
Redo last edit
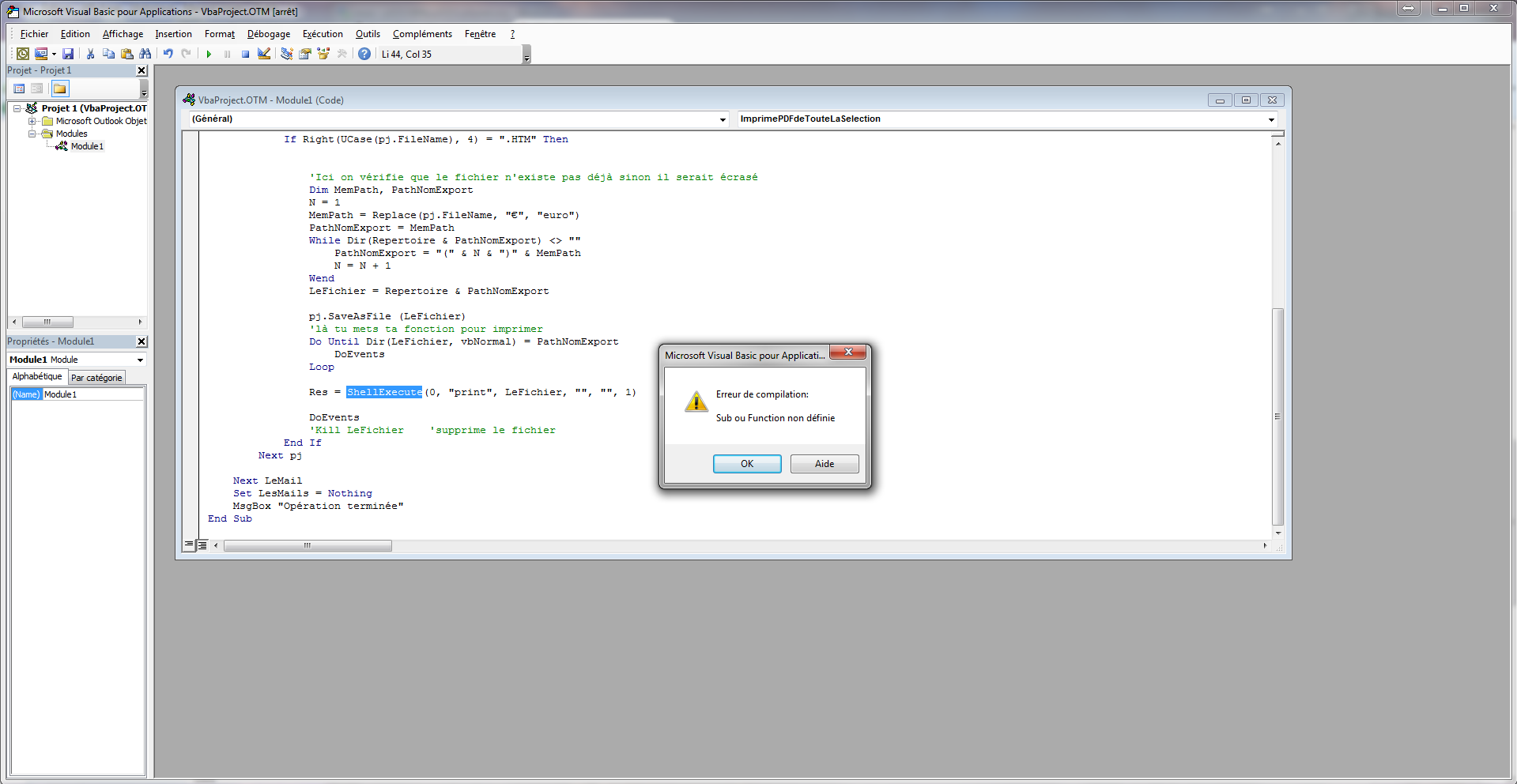[x=186, y=54]
